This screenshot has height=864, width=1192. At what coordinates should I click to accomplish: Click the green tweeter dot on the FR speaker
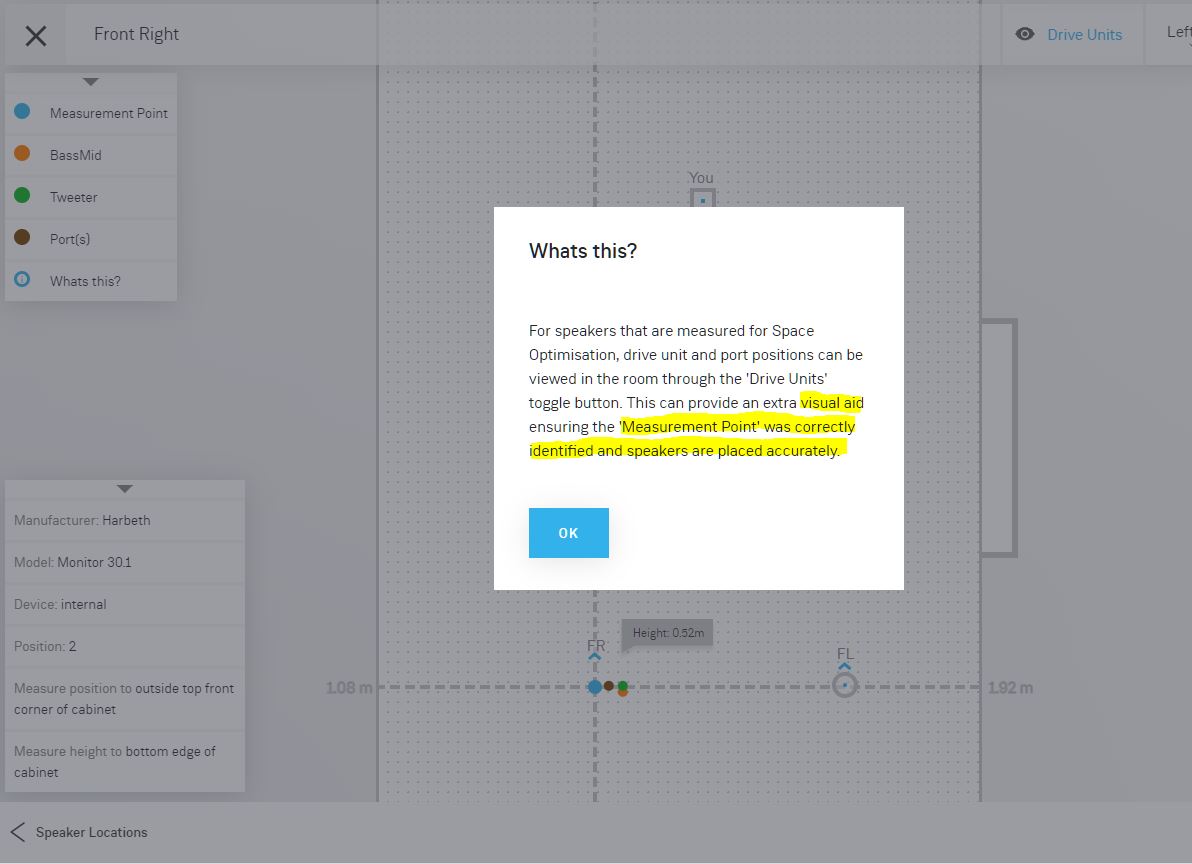click(x=623, y=685)
